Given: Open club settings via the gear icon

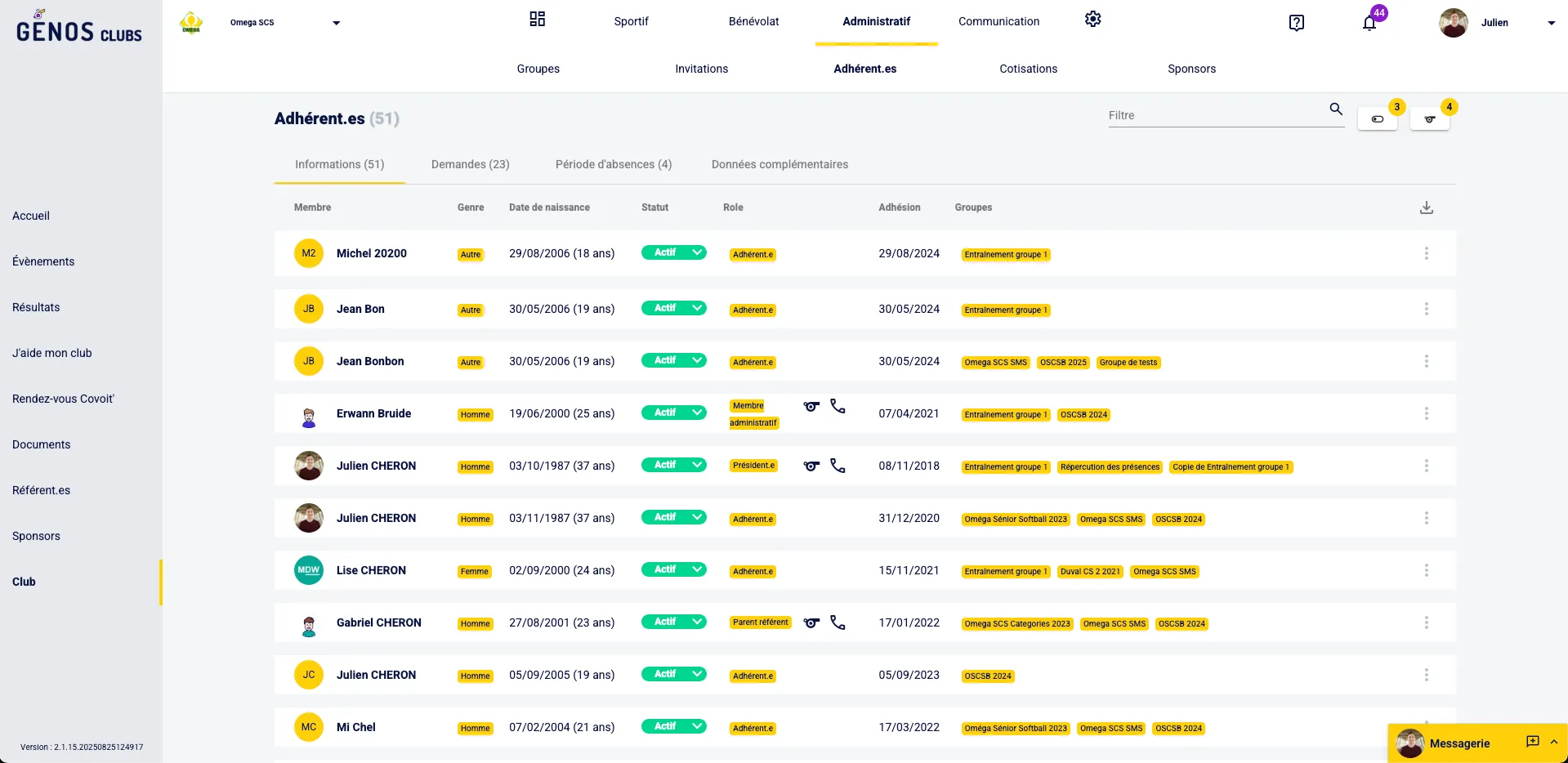Looking at the screenshot, I should [x=1092, y=20].
